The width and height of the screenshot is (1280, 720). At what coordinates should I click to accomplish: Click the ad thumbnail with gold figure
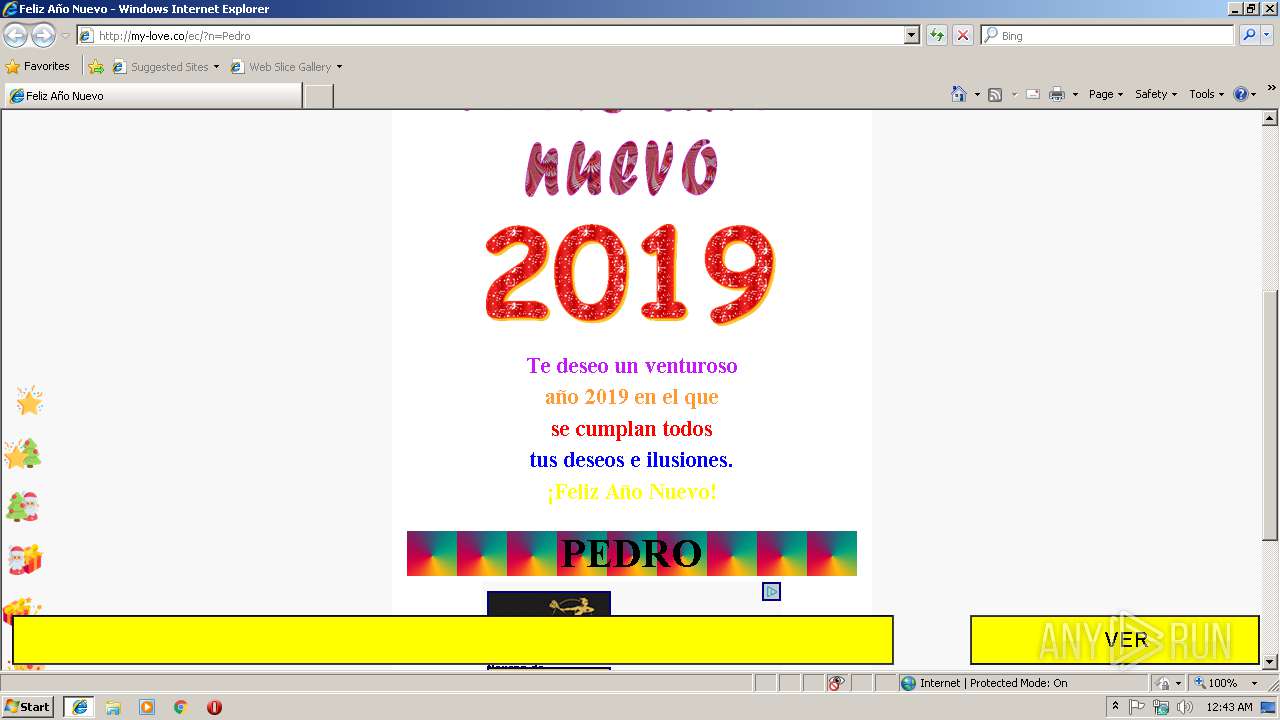tap(548, 604)
